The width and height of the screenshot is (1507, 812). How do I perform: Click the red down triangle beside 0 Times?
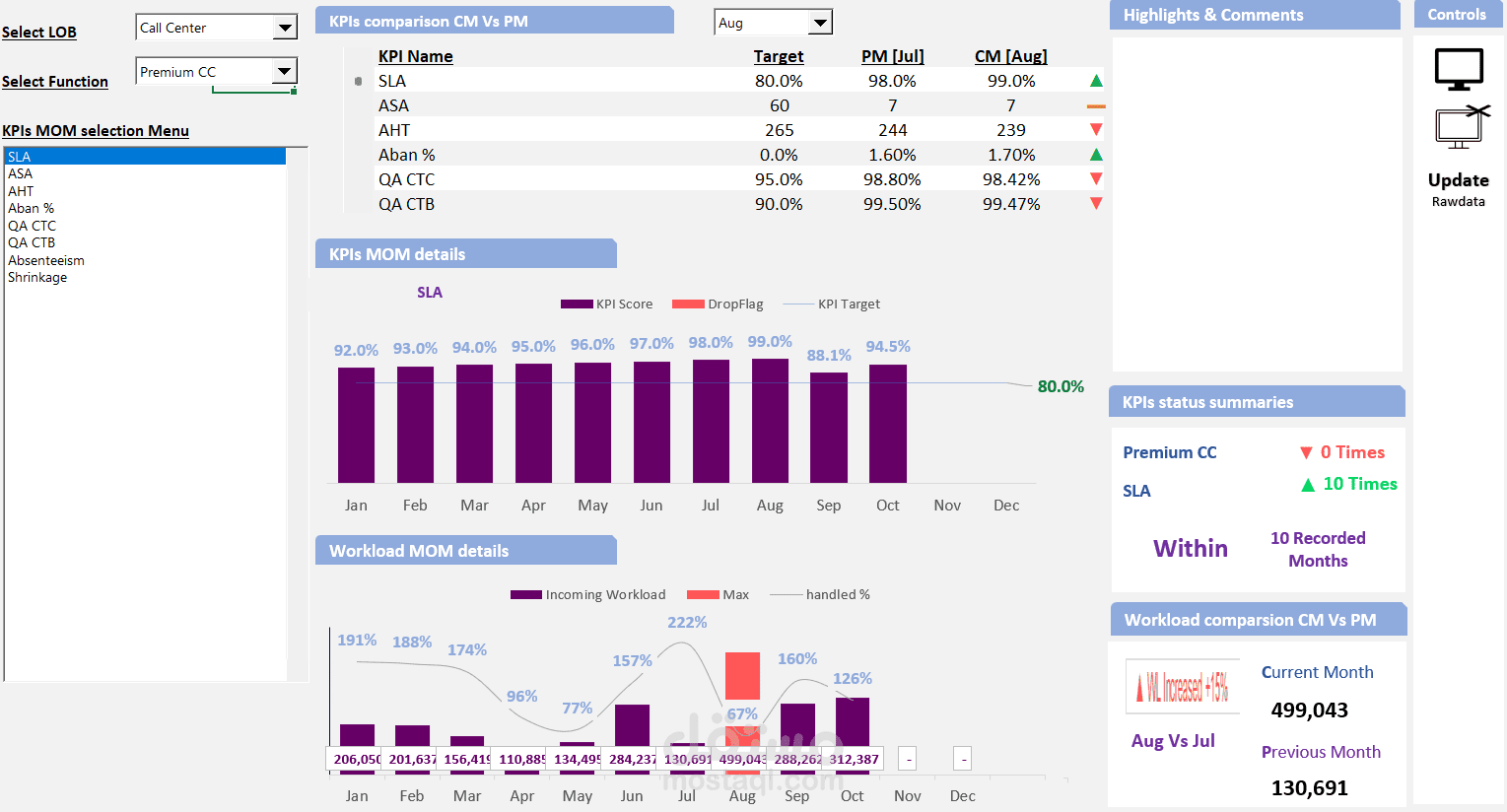coord(1306,452)
